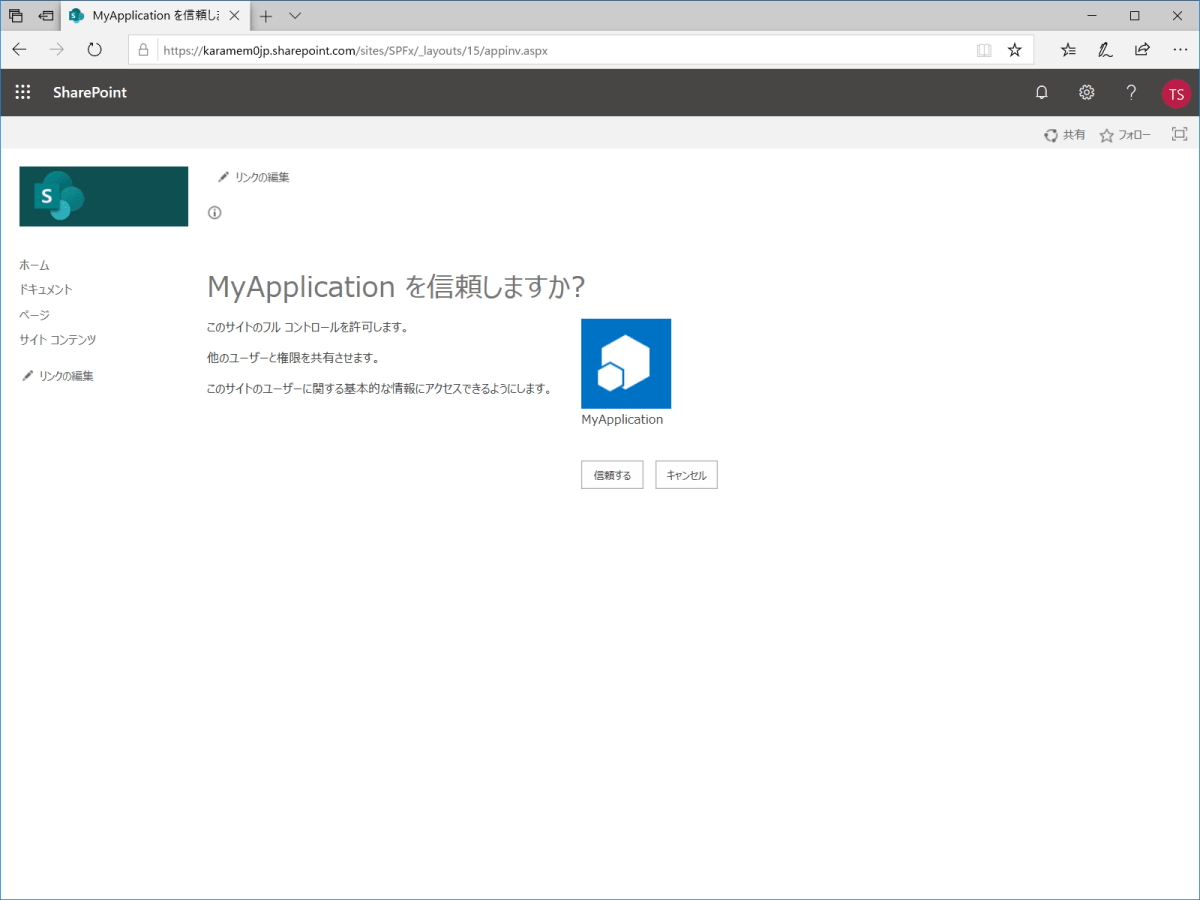The image size is (1200, 900).
Task: Go back with browser back arrow
Action: (x=20, y=49)
